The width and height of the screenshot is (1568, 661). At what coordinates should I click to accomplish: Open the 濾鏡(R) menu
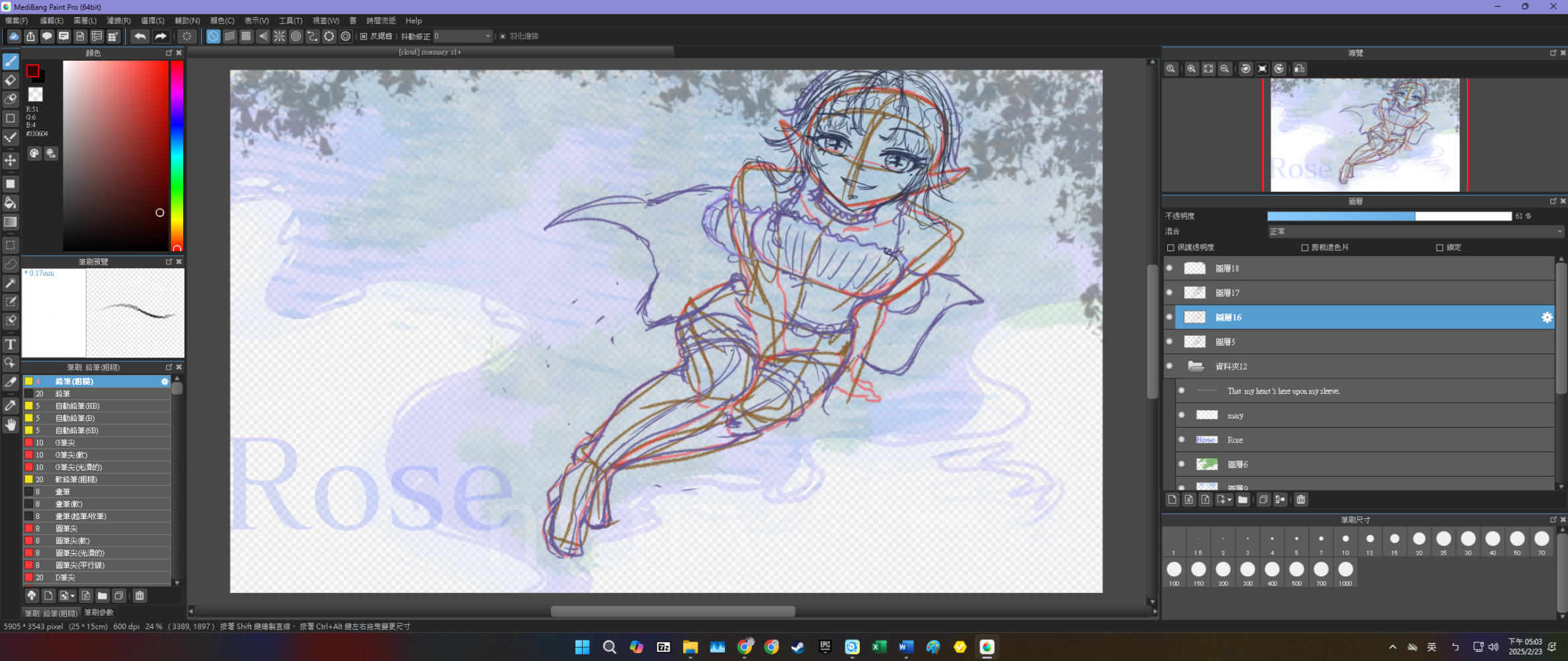118,20
